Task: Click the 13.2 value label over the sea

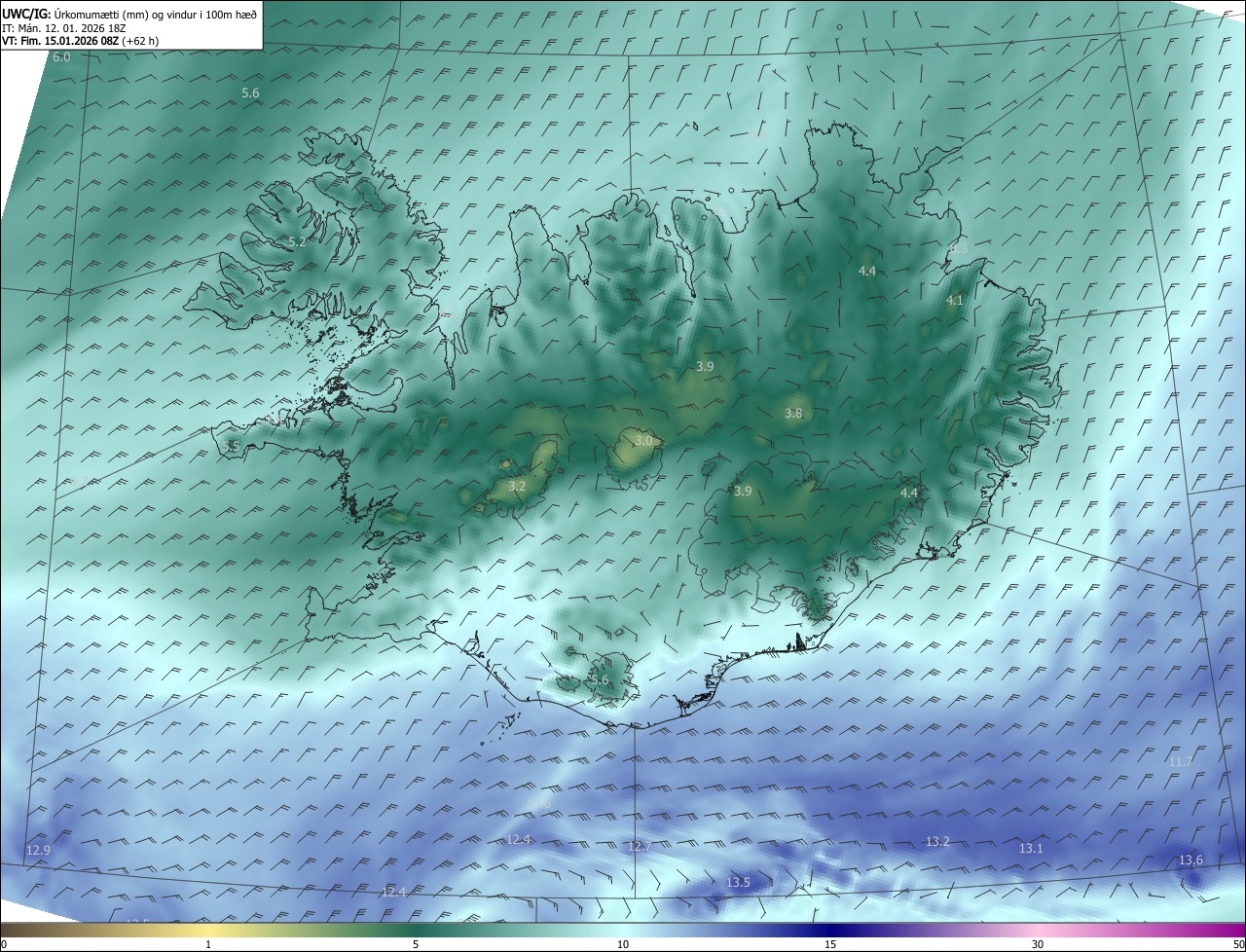Action: pyautogui.click(x=937, y=841)
